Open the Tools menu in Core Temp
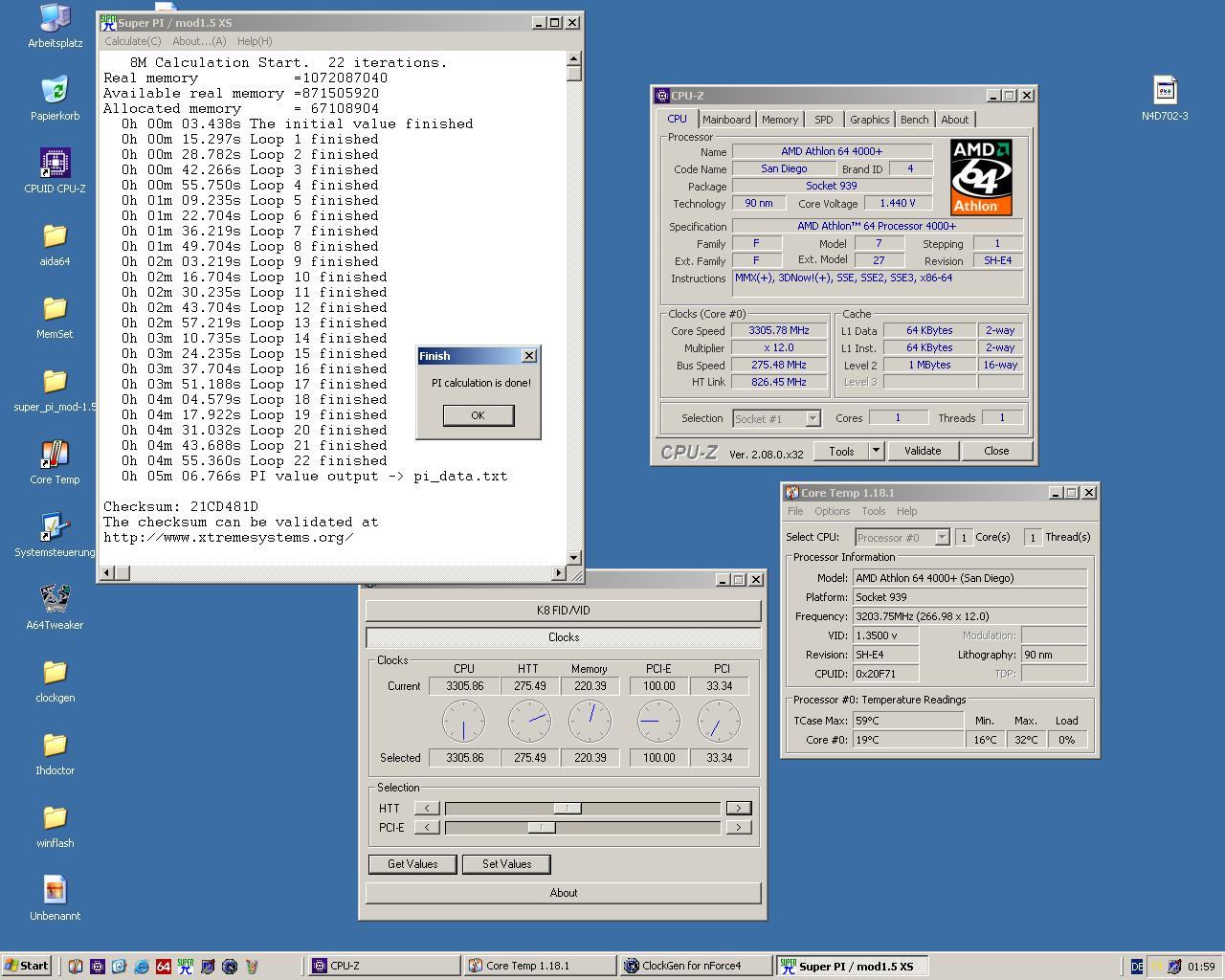The height and width of the screenshot is (980, 1225). pos(873,511)
